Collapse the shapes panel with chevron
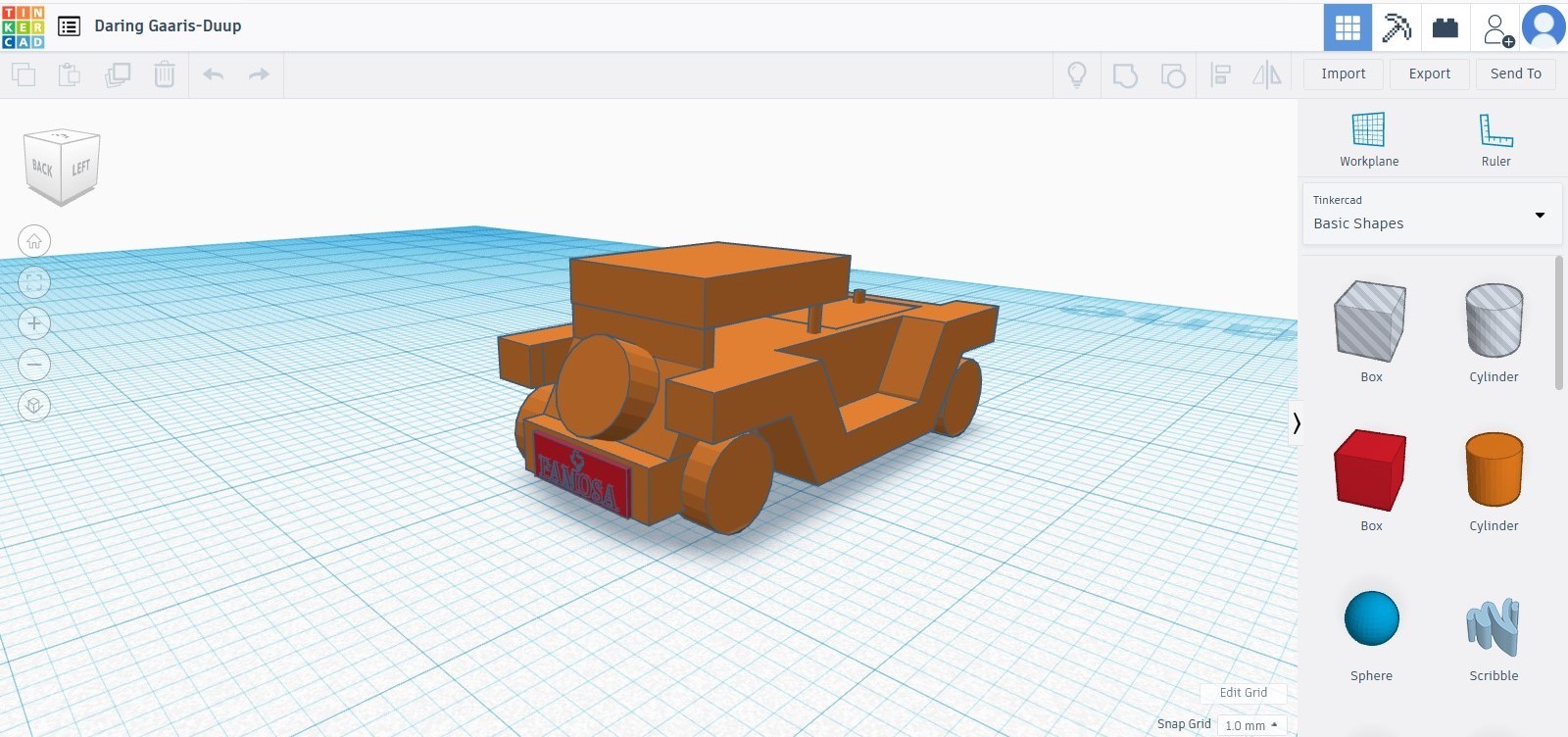The width and height of the screenshot is (1568, 737). [x=1296, y=423]
